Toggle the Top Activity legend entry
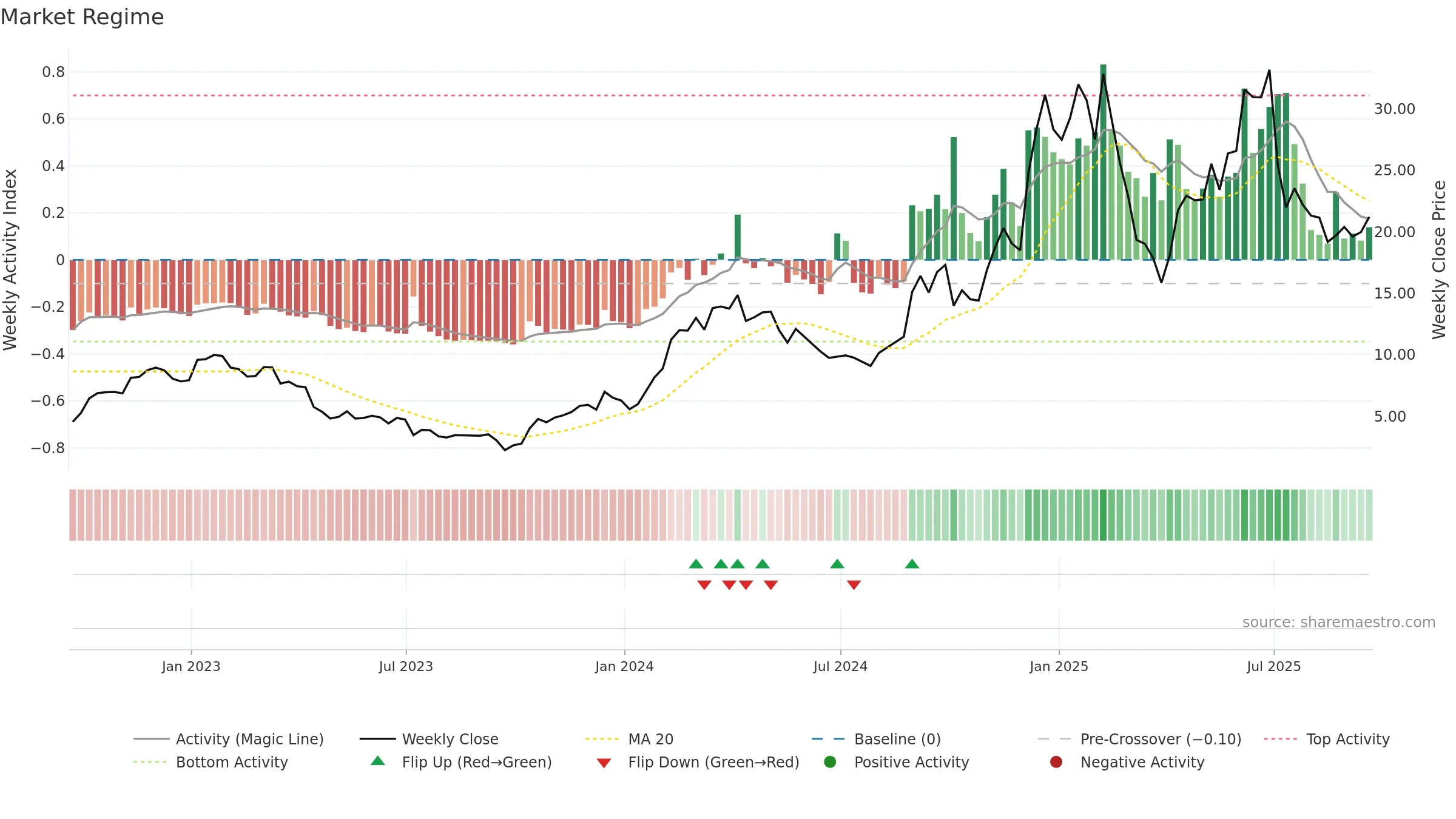This screenshot has width=1456, height=819. 1327,739
